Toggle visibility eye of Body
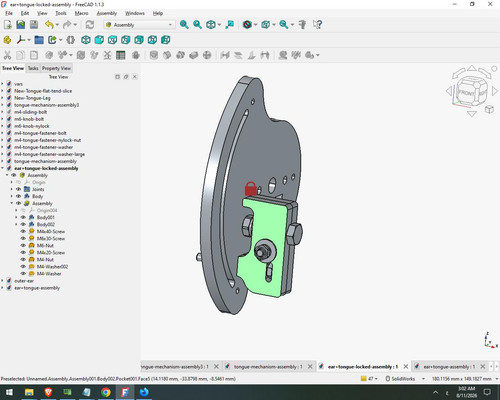 coord(19,196)
